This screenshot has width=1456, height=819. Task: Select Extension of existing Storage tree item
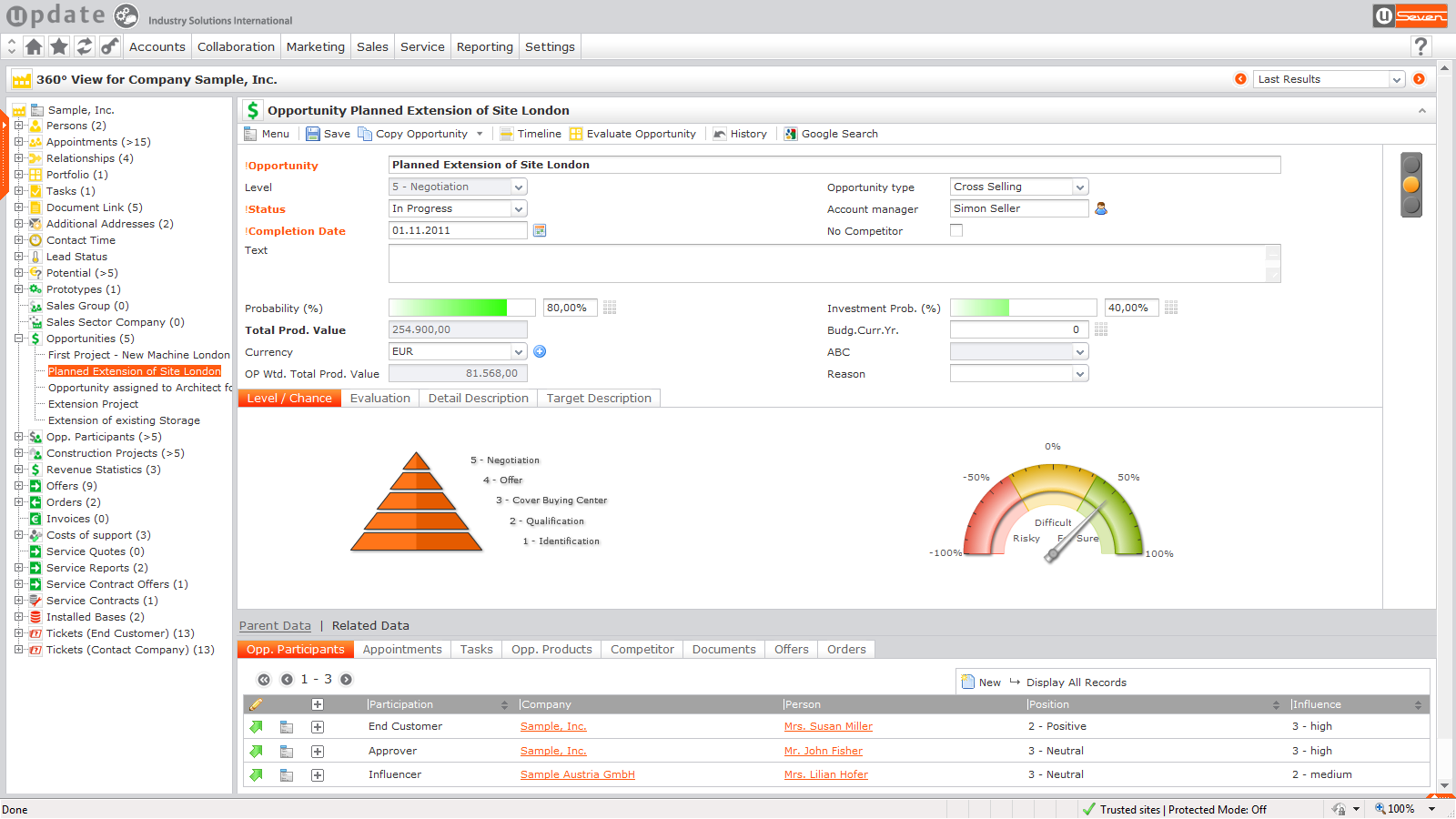(x=124, y=420)
